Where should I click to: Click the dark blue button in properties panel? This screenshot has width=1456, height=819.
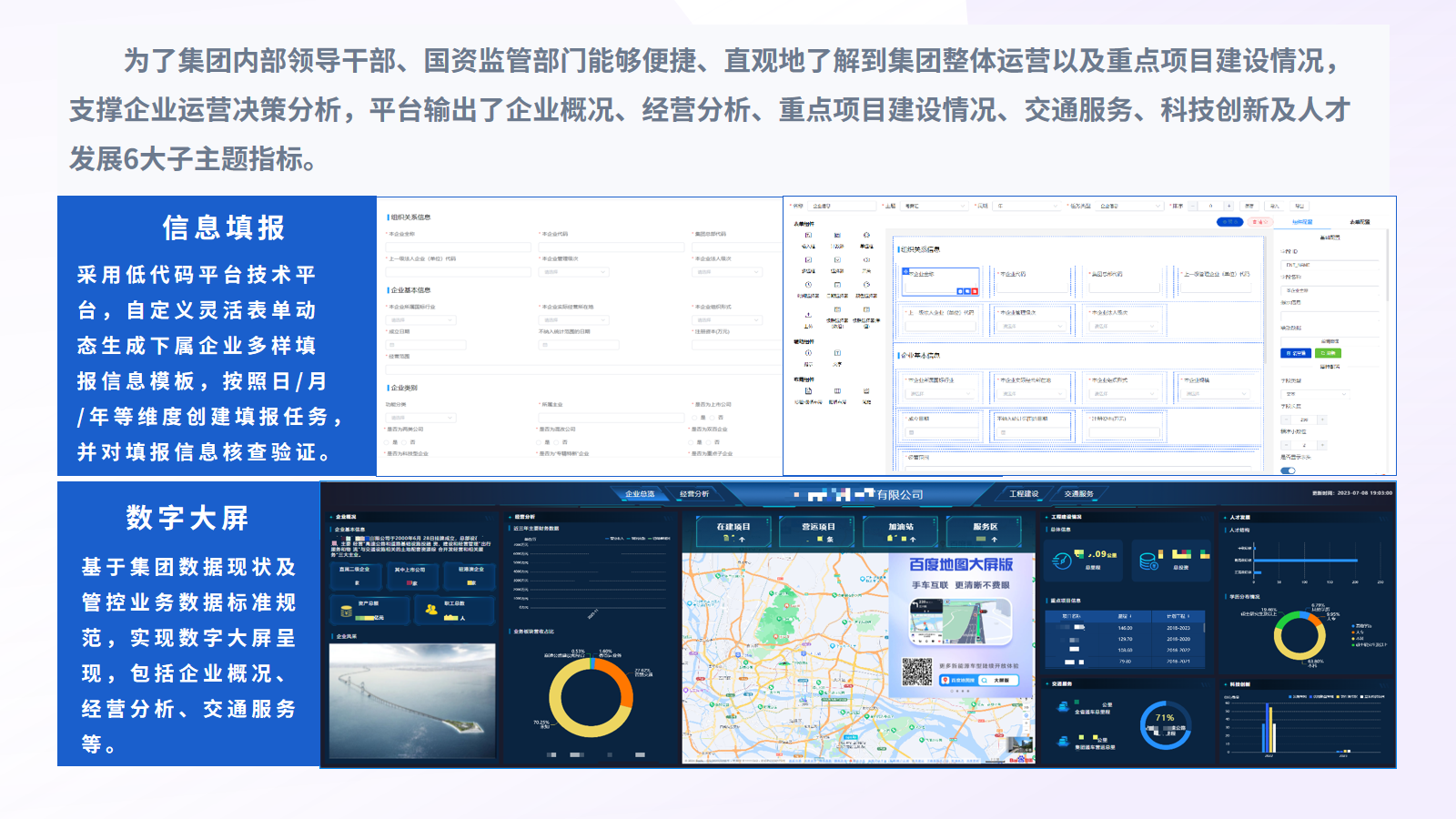point(1296,353)
